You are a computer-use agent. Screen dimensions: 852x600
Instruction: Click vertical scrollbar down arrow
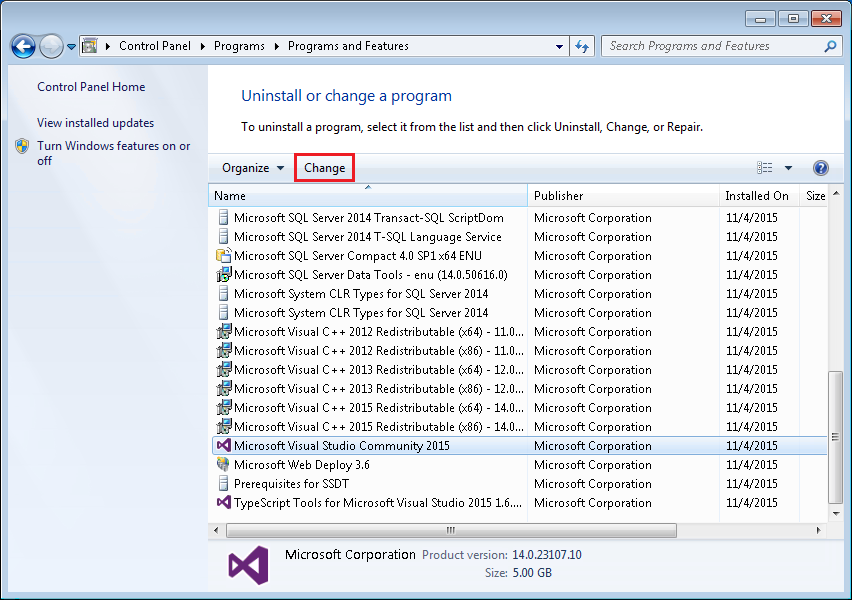click(836, 514)
